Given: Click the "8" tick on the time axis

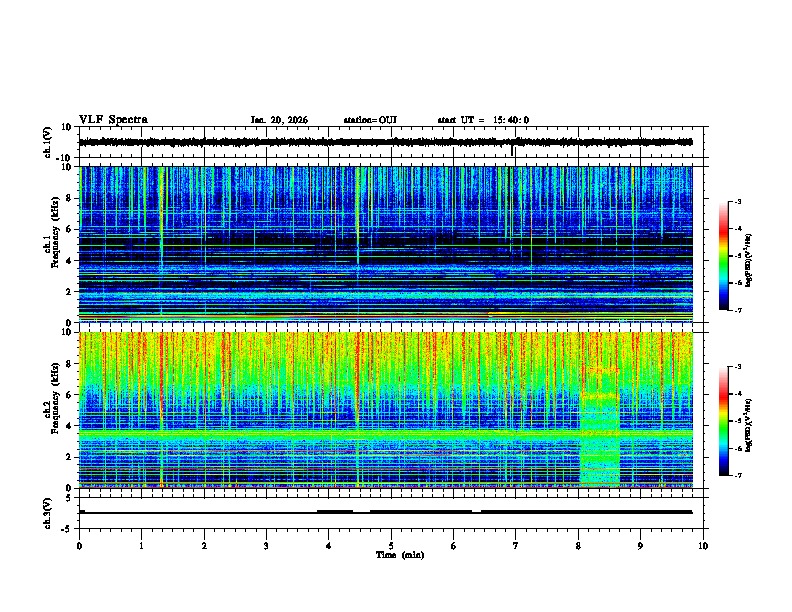Looking at the screenshot, I should 578,545.
